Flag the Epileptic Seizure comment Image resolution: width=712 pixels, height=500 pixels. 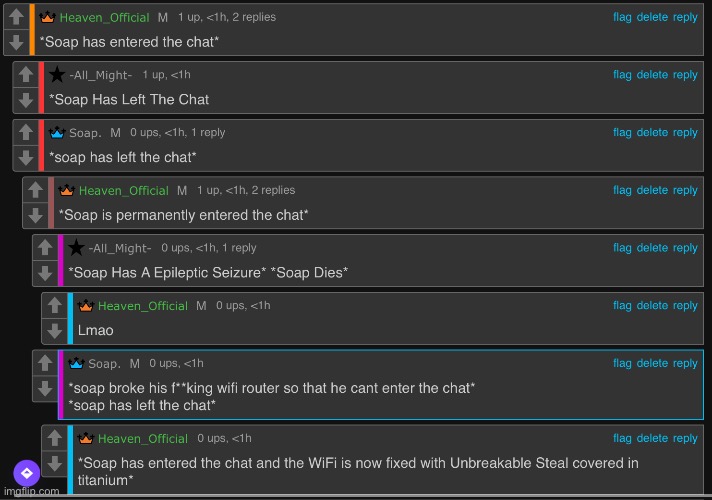[x=622, y=248]
